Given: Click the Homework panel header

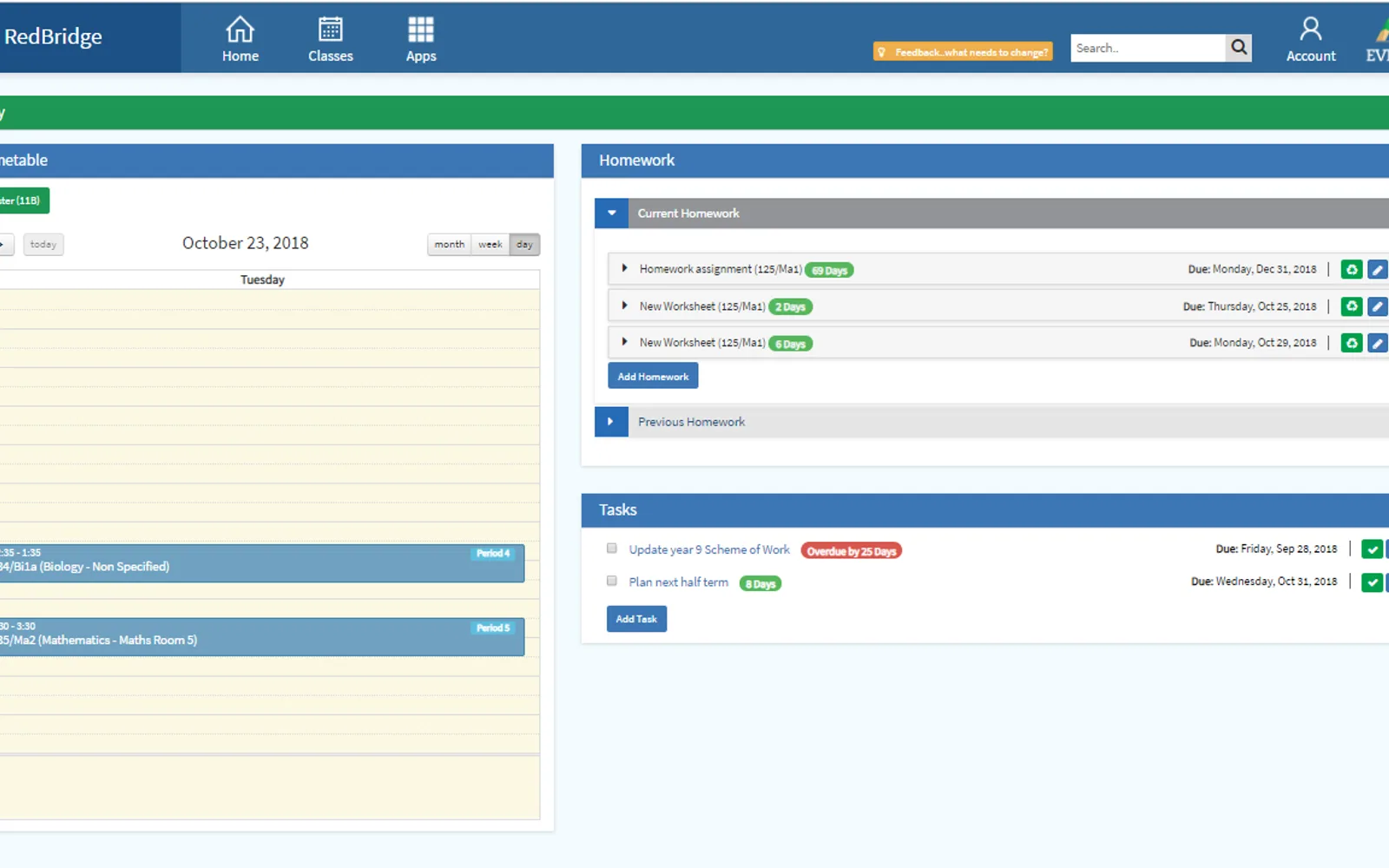Looking at the screenshot, I should click(x=985, y=161).
